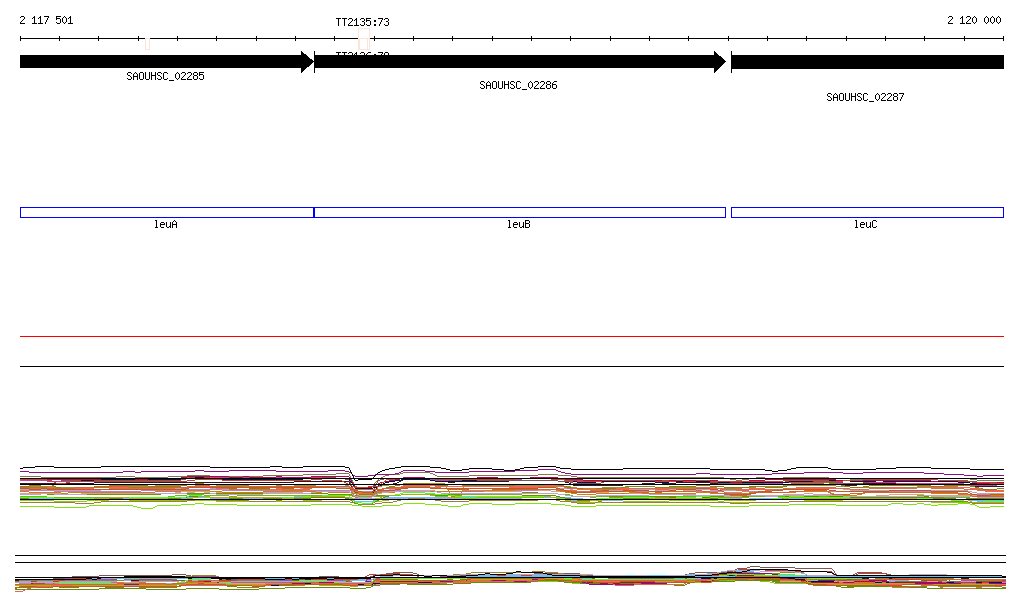Click the leuB gene name text

pos(518,225)
